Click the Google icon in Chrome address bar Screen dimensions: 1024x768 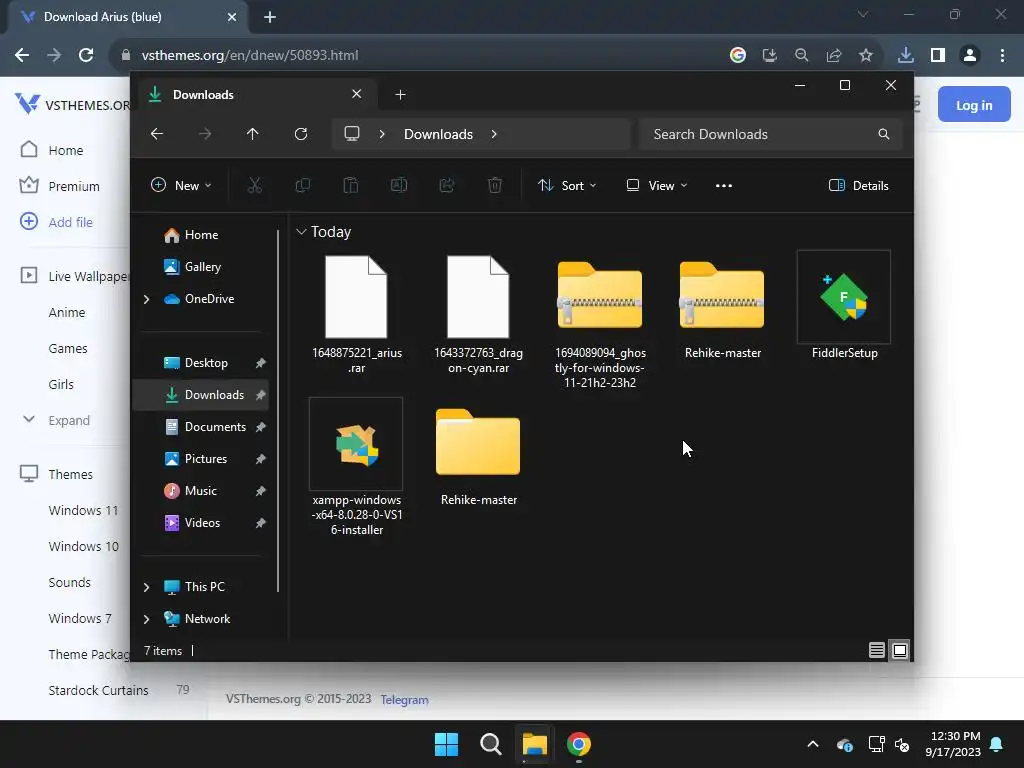(x=737, y=55)
